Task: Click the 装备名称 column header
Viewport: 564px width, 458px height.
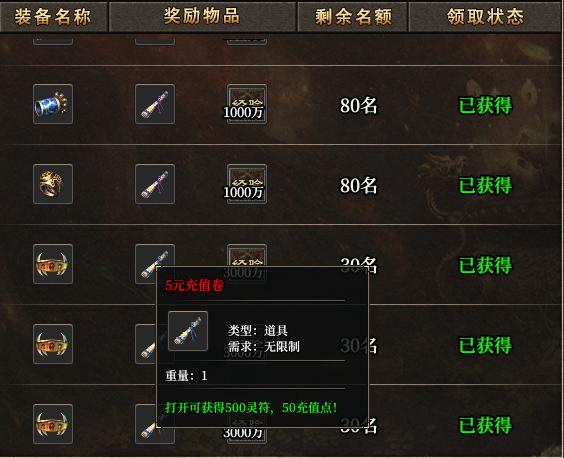Action: point(53,17)
